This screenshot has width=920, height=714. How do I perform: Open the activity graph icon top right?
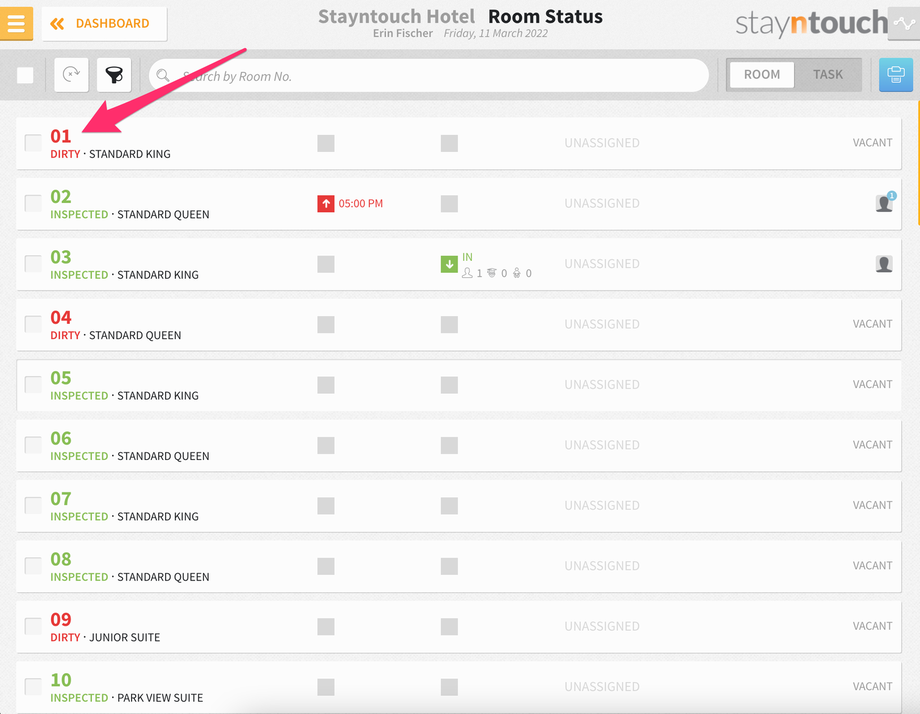[x=904, y=23]
